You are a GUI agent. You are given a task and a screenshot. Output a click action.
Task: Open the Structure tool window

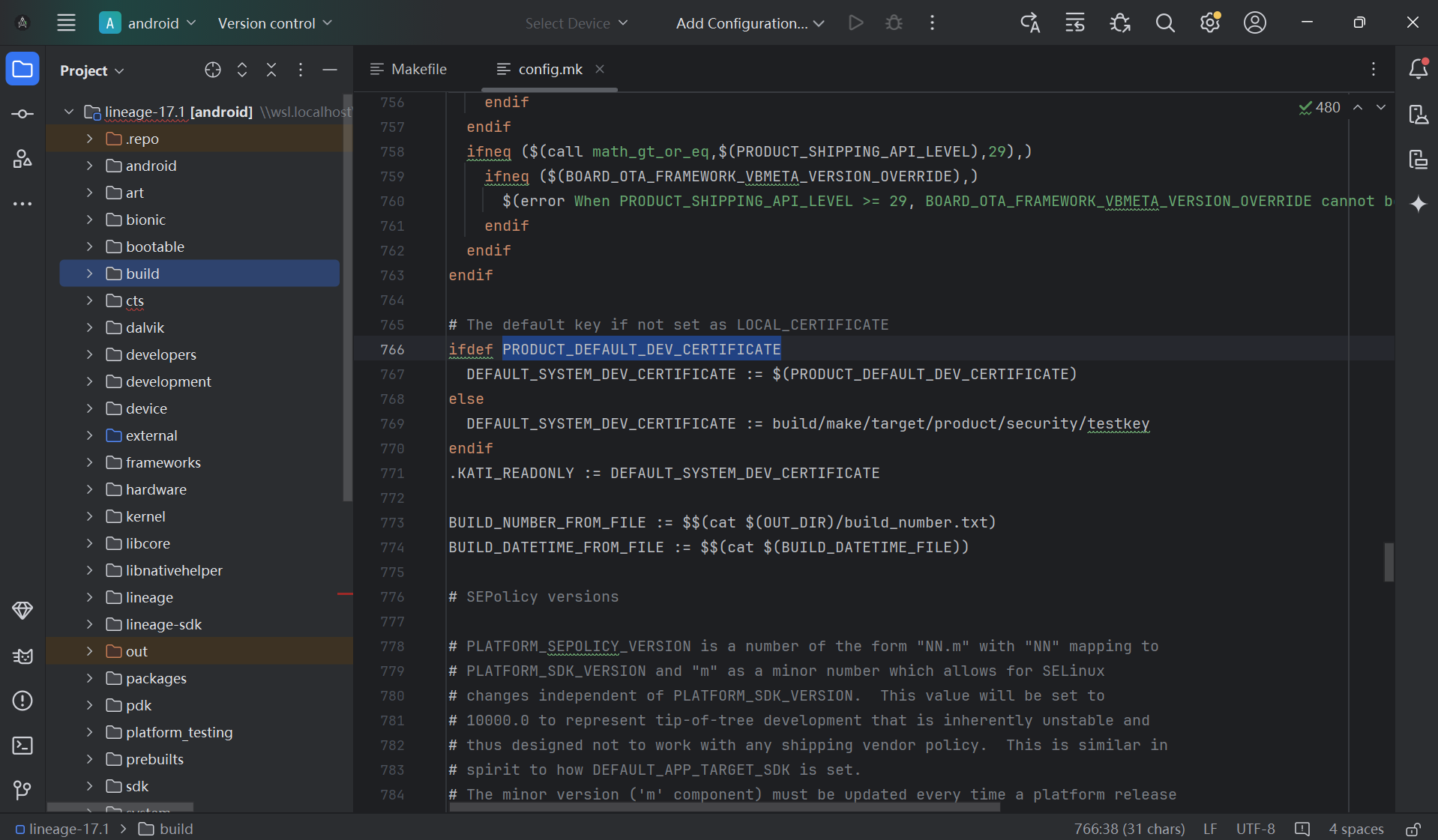[x=22, y=158]
